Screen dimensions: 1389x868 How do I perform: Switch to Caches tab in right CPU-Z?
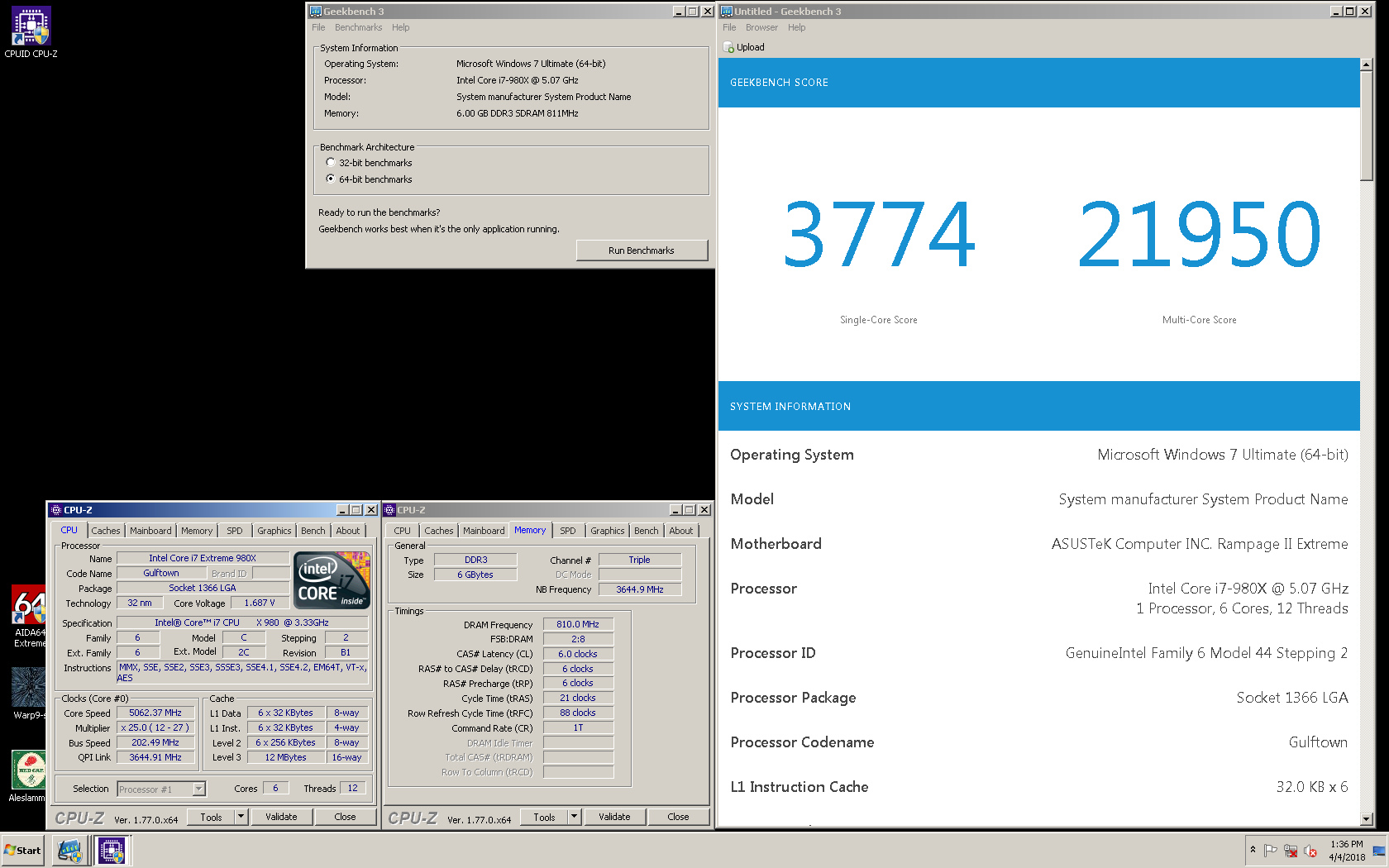(x=439, y=531)
